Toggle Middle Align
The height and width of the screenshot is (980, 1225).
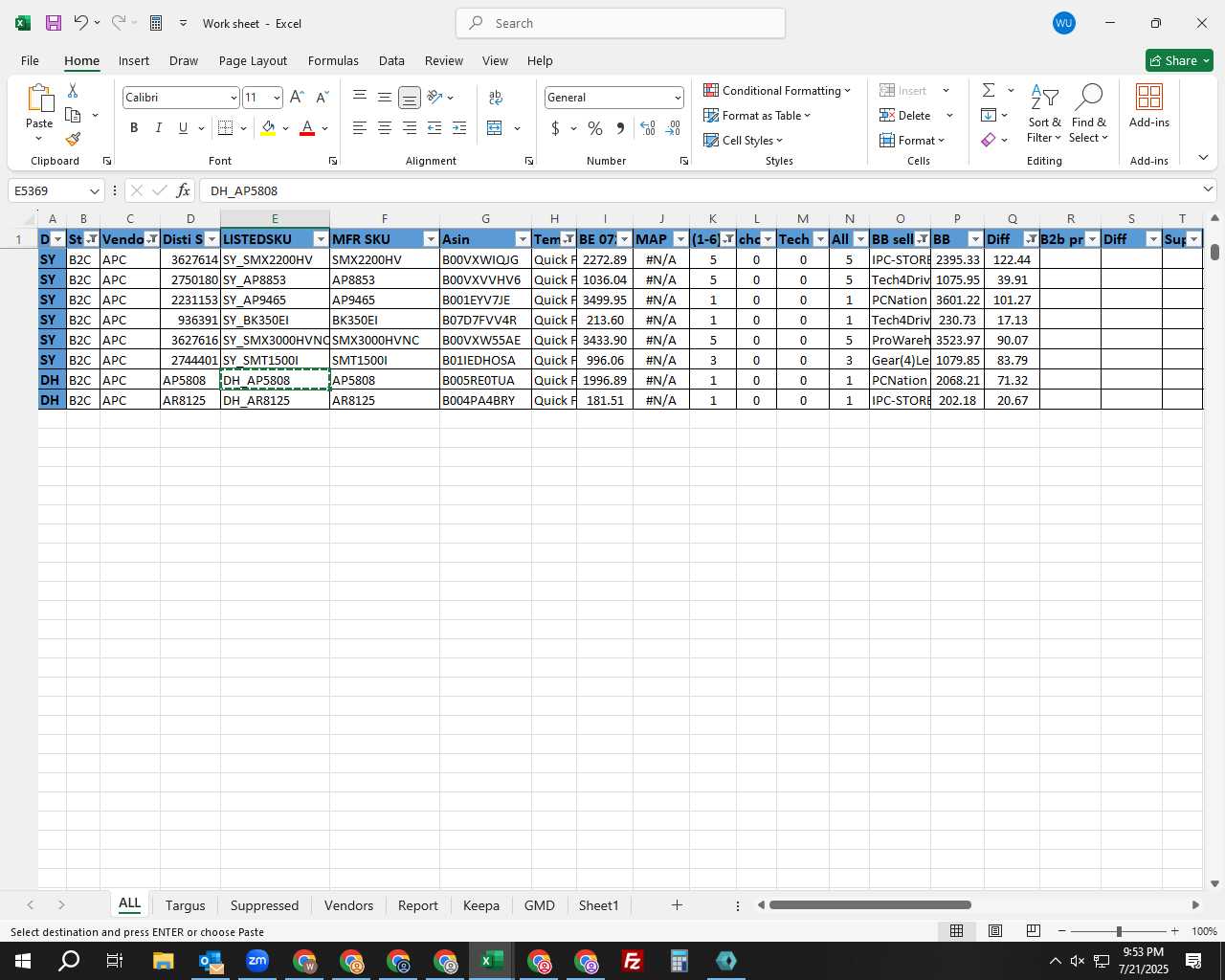click(385, 98)
